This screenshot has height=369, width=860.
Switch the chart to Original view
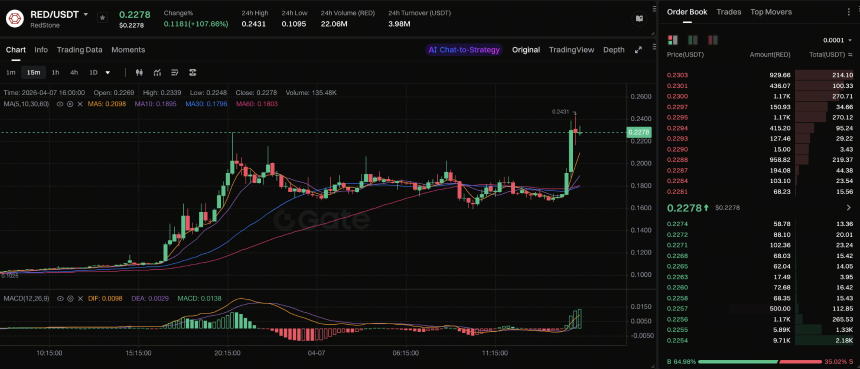tap(526, 50)
